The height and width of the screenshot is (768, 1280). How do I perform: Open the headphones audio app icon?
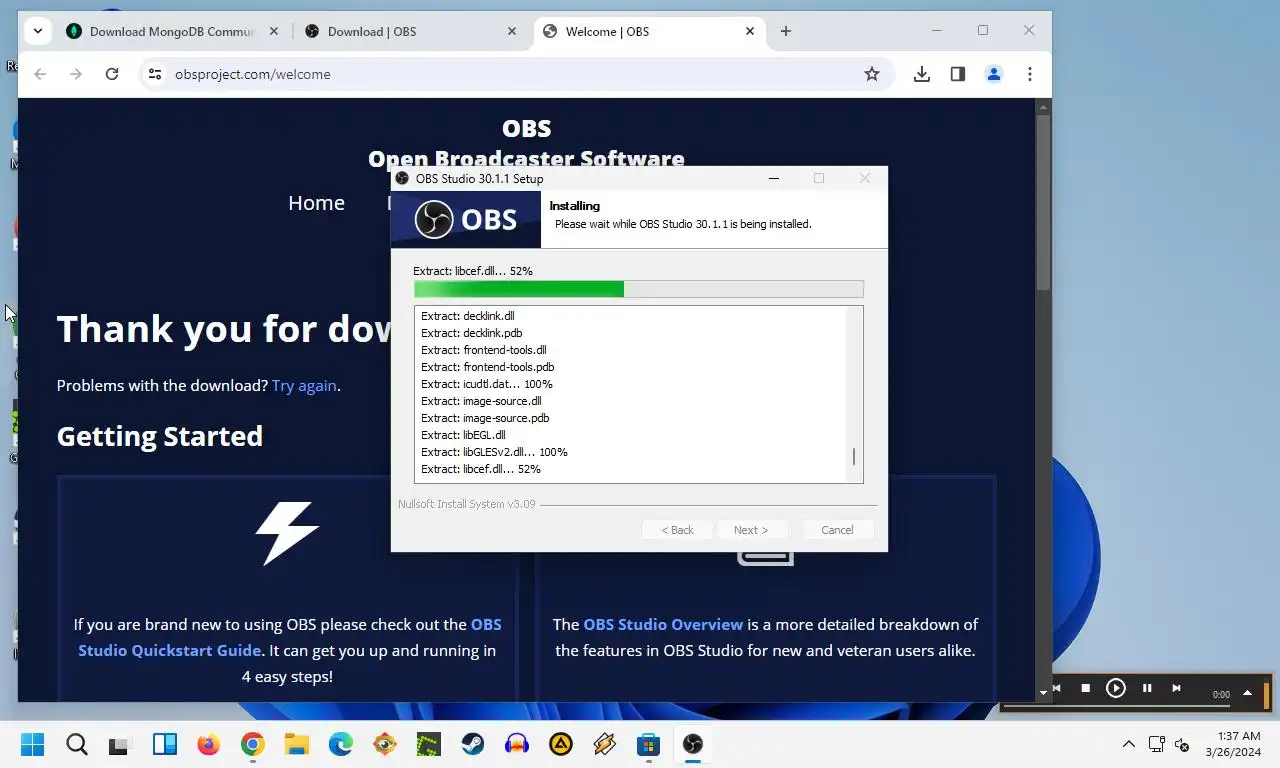click(517, 744)
